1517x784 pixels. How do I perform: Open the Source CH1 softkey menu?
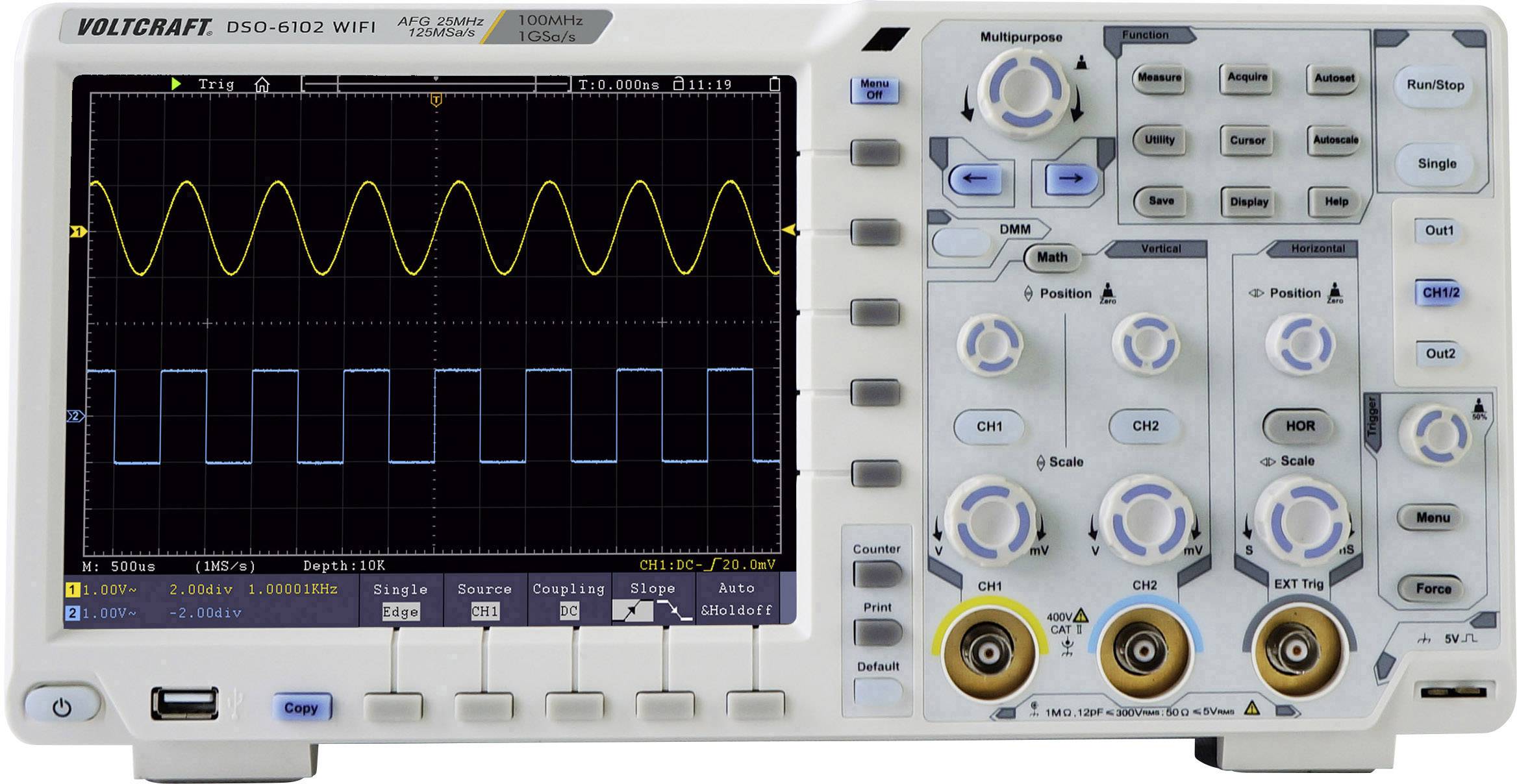pyautogui.click(x=484, y=600)
